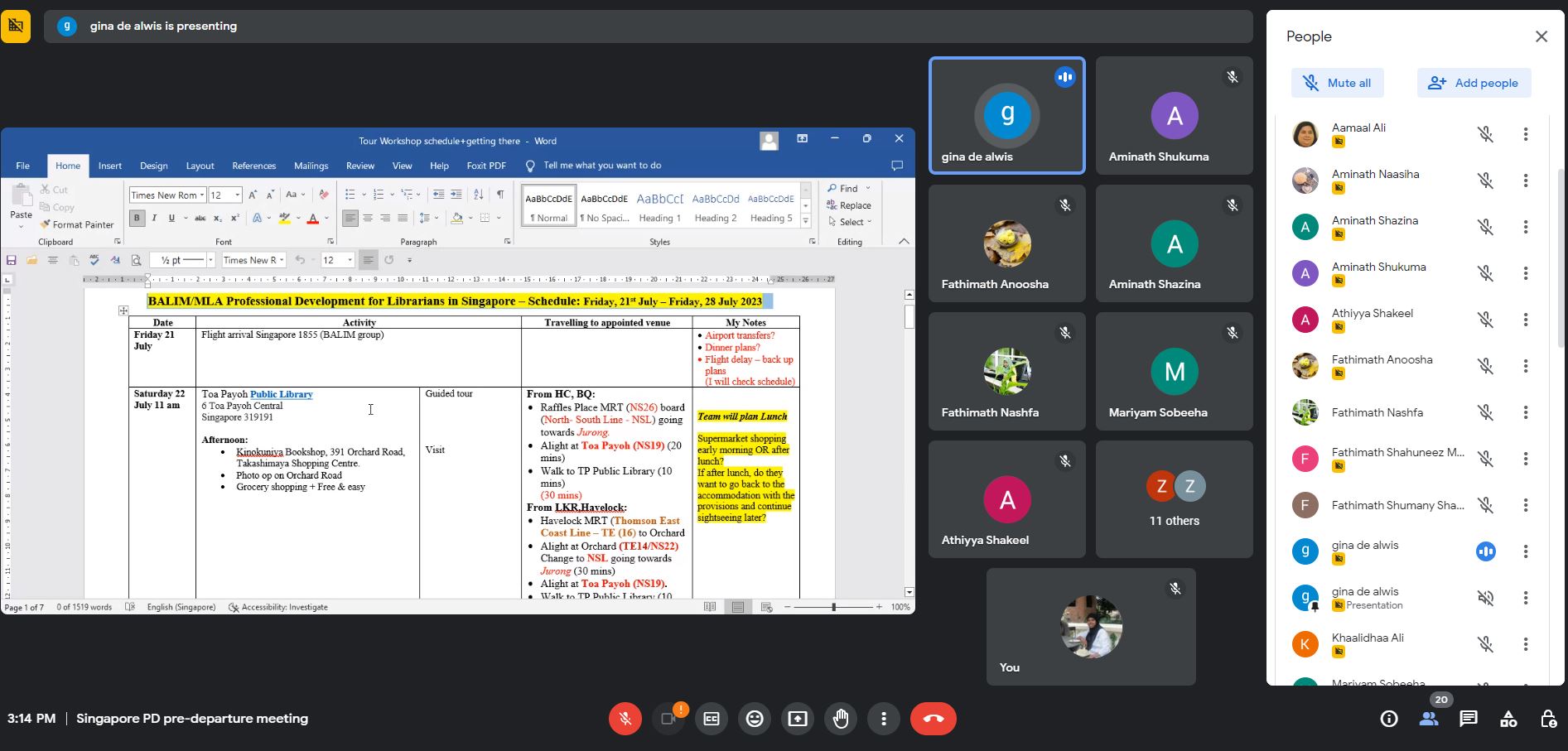The width and height of the screenshot is (1568, 751).
Task: Select the 11 others participant tile
Action: 1174,498
